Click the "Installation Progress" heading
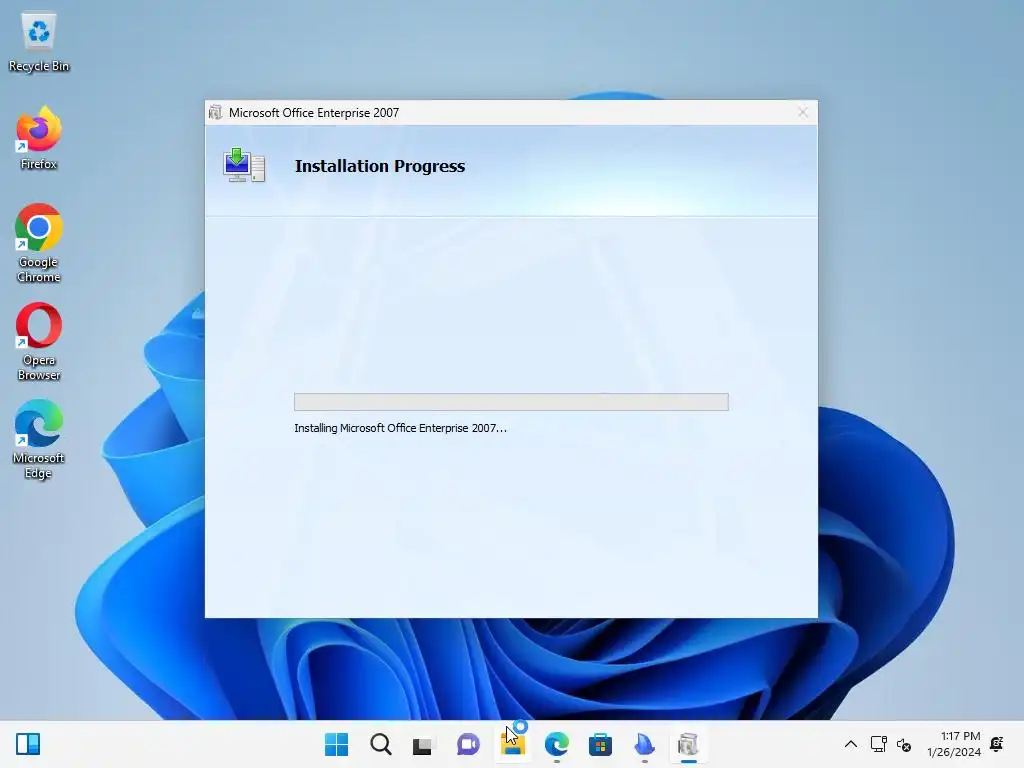The width and height of the screenshot is (1024, 768). (380, 166)
